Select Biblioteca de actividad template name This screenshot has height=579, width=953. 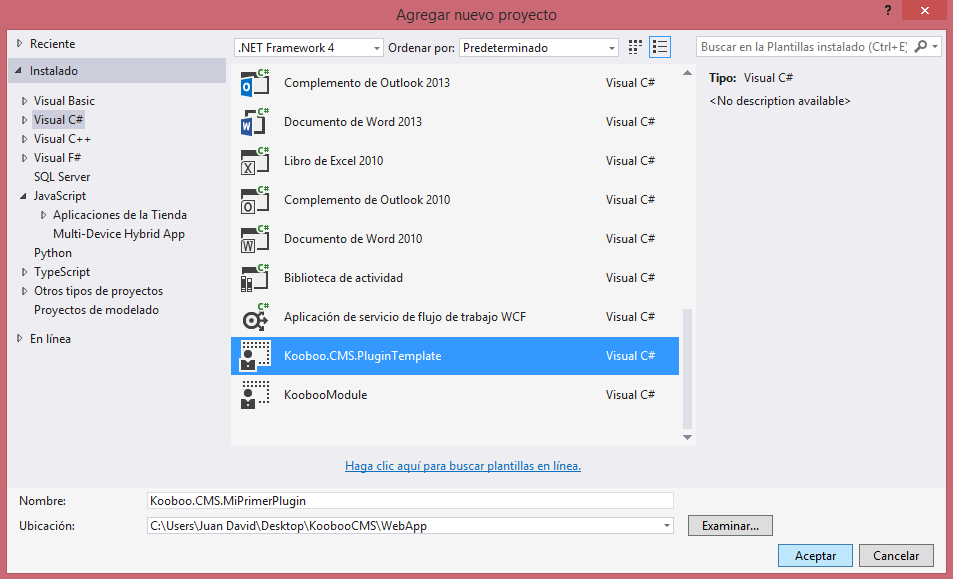click(343, 278)
